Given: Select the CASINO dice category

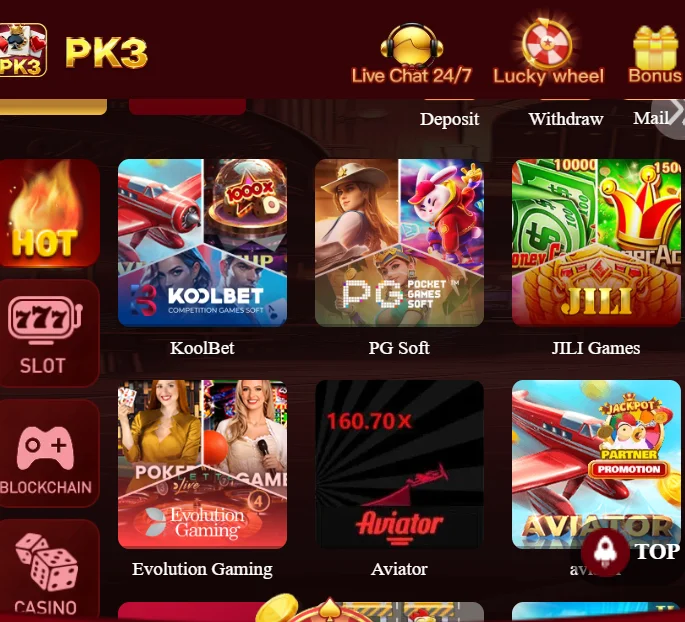Looking at the screenshot, I should (x=49, y=570).
